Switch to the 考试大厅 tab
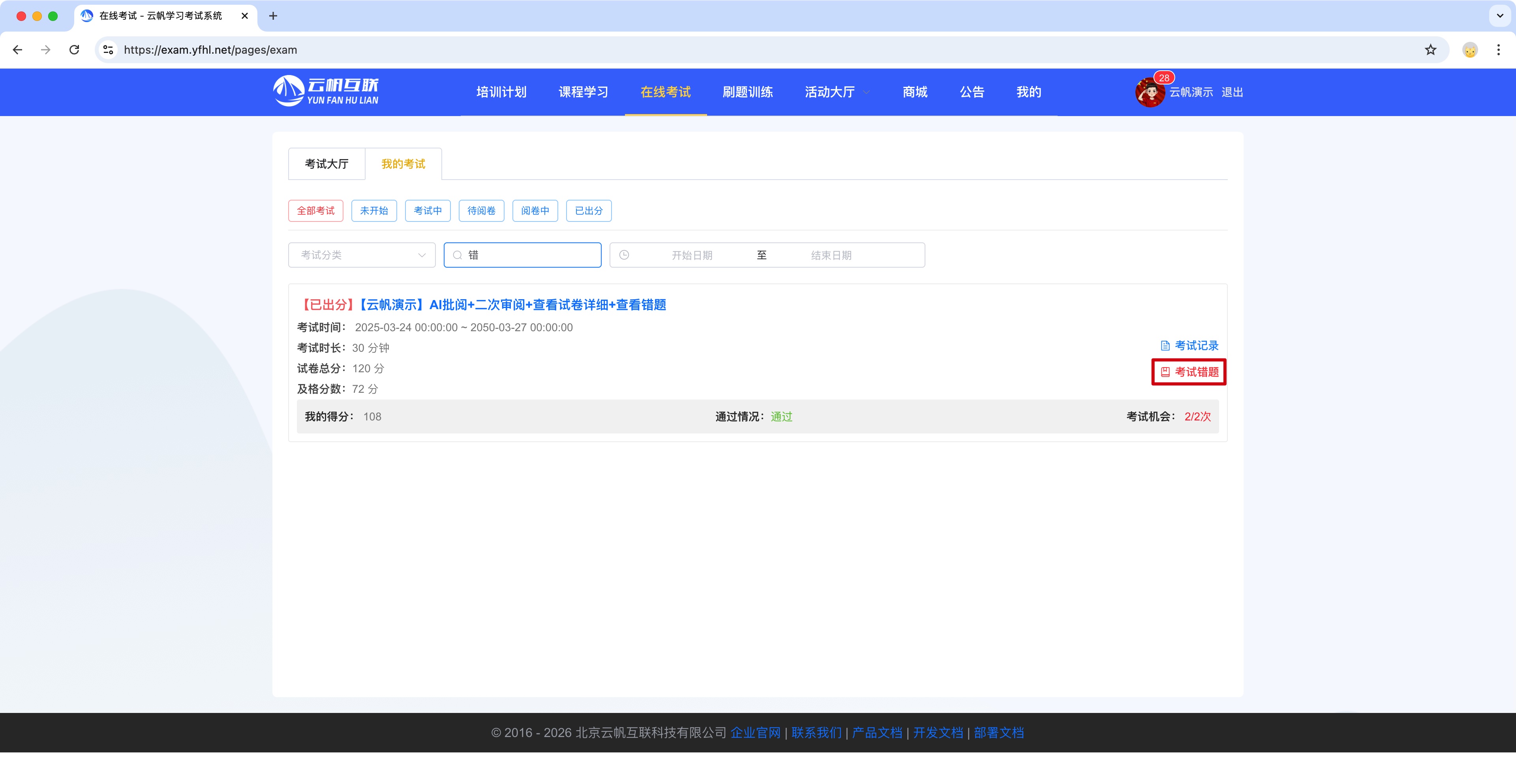This screenshot has width=1516, height=784. [326, 163]
